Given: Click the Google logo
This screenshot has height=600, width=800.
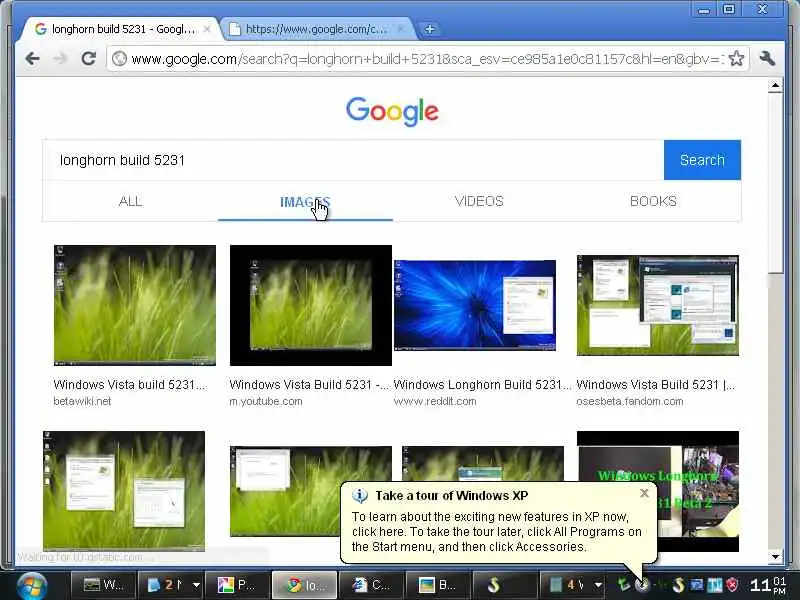Looking at the screenshot, I should [392, 111].
